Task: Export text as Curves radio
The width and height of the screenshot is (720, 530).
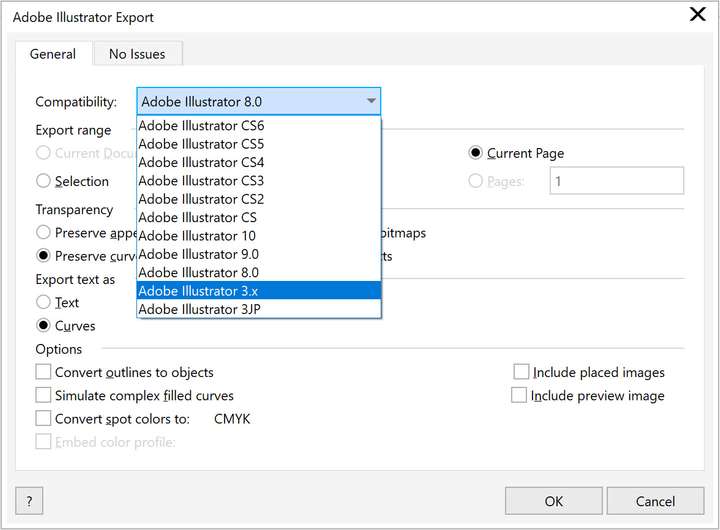Action: [x=43, y=326]
